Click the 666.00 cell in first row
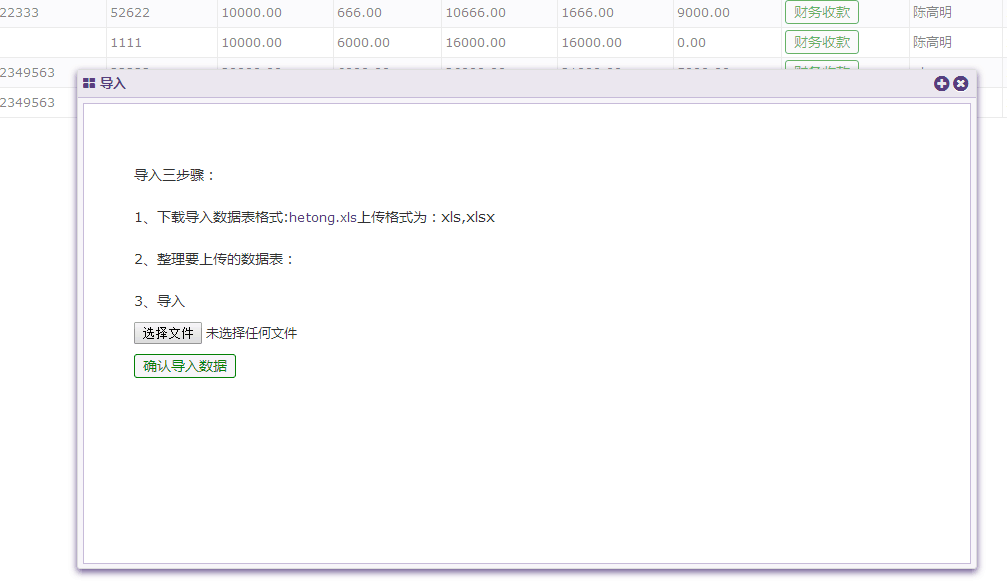The width and height of the screenshot is (1007, 585). tap(360, 13)
